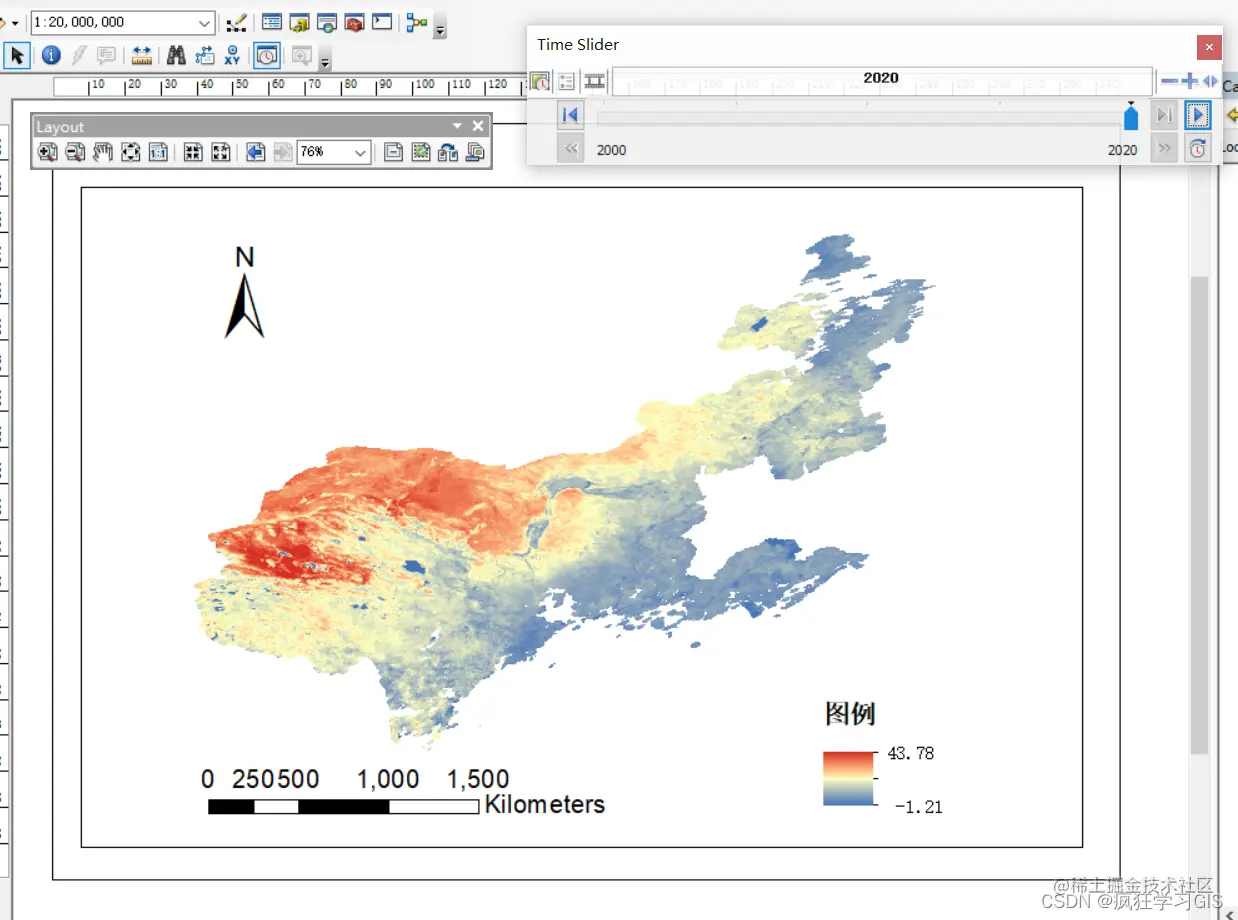The width and height of the screenshot is (1238, 920).
Task: Show full time extent arrows
Action: click(x=1210, y=81)
